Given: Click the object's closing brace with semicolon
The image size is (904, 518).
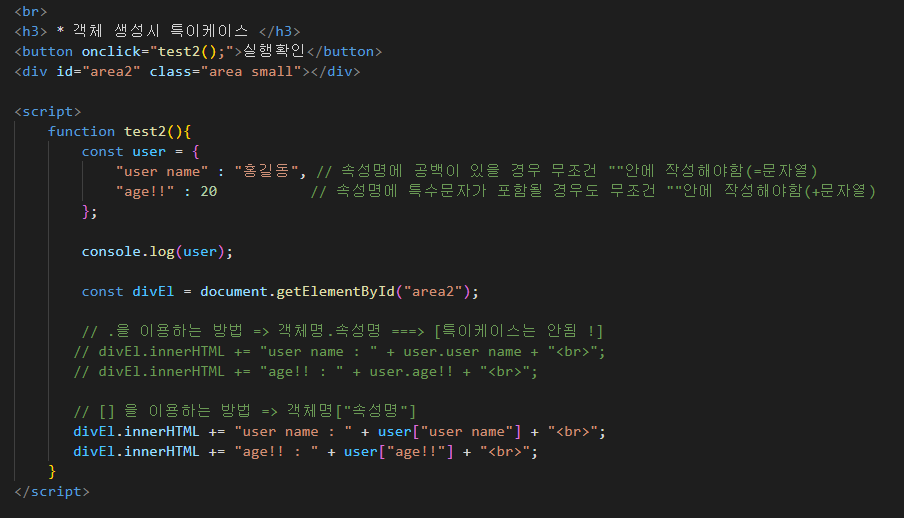Looking at the screenshot, I should click(89, 212).
